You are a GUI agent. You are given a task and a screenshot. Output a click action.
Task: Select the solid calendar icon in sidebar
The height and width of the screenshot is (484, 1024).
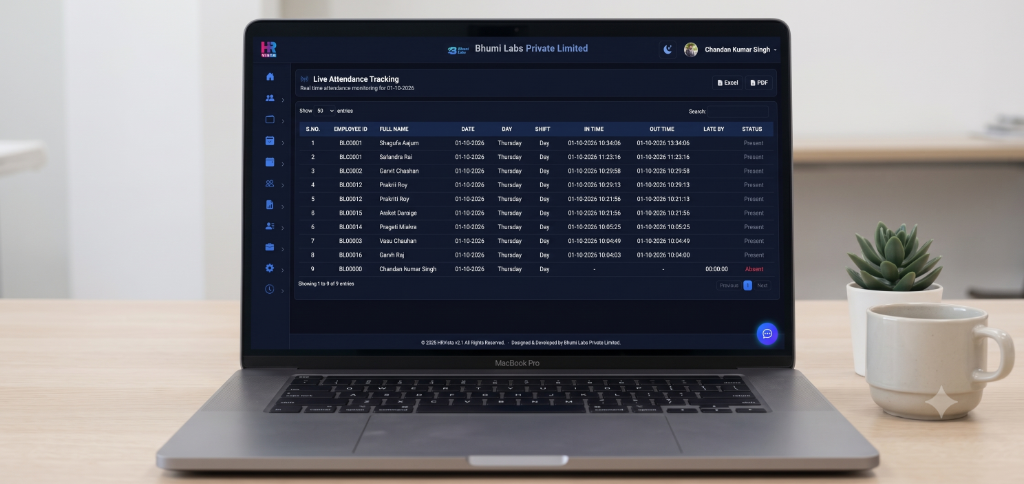[x=270, y=162]
